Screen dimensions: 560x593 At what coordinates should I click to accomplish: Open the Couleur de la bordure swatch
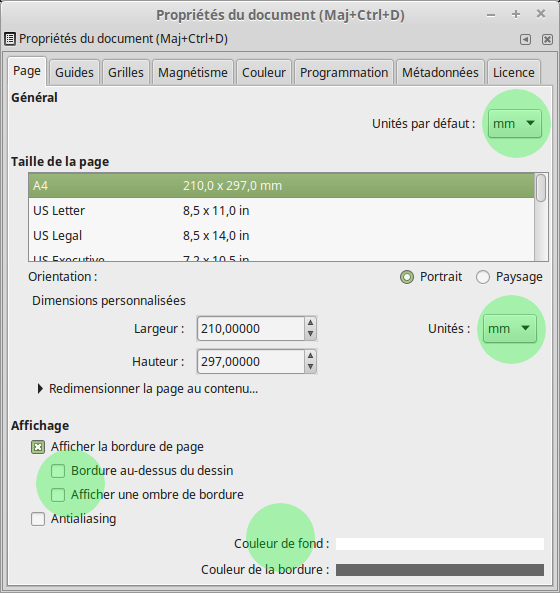[x=440, y=570]
